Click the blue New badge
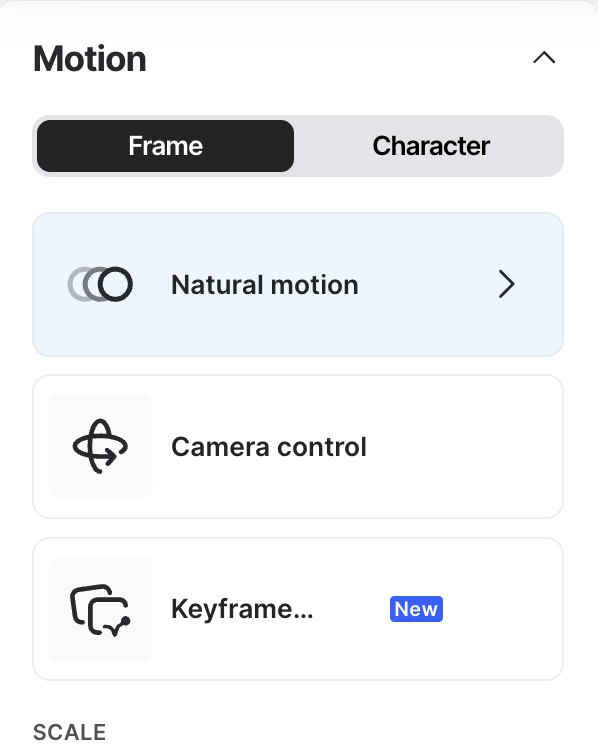598x748 pixels. pyautogui.click(x=416, y=609)
